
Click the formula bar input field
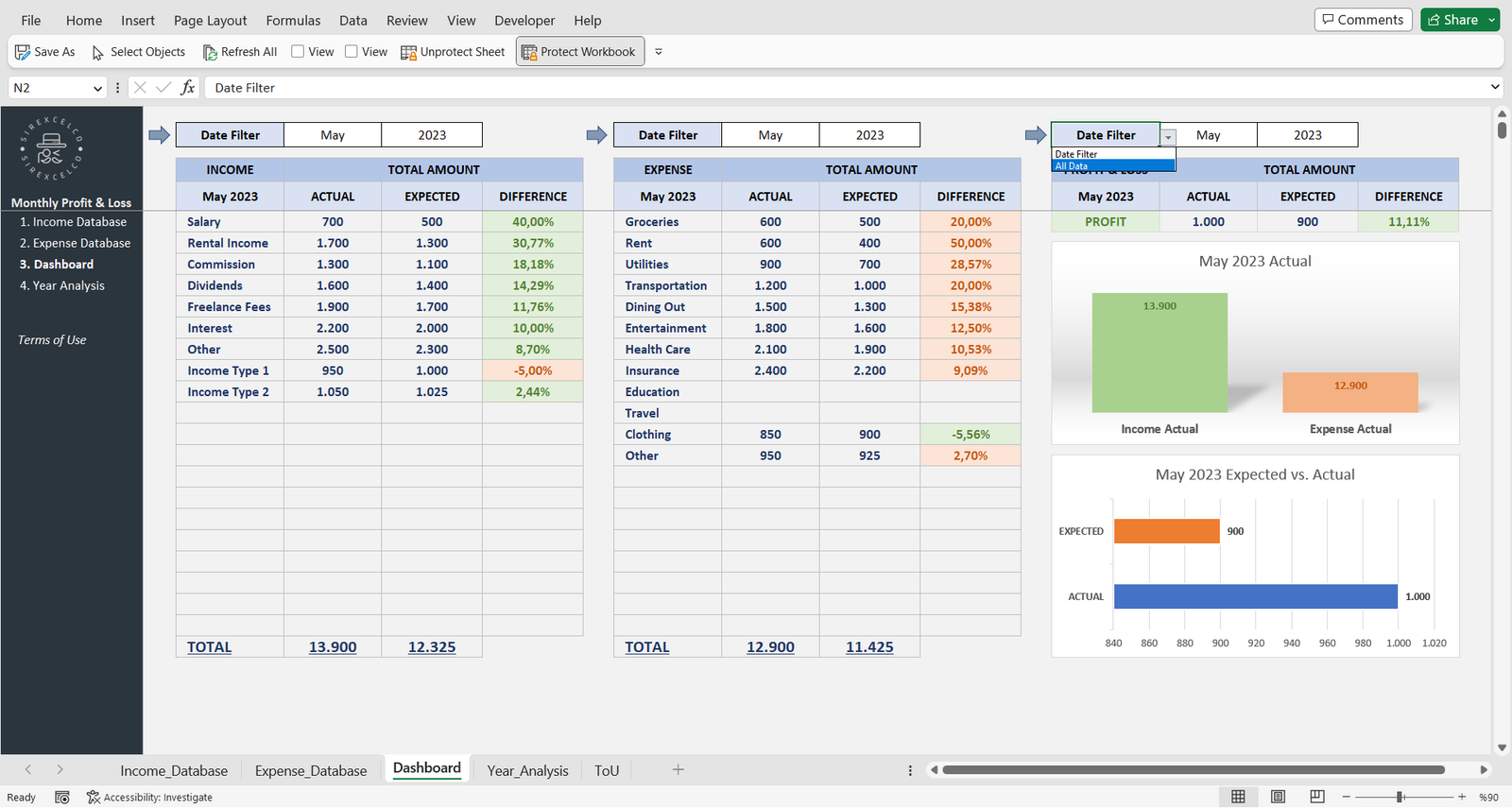841,87
